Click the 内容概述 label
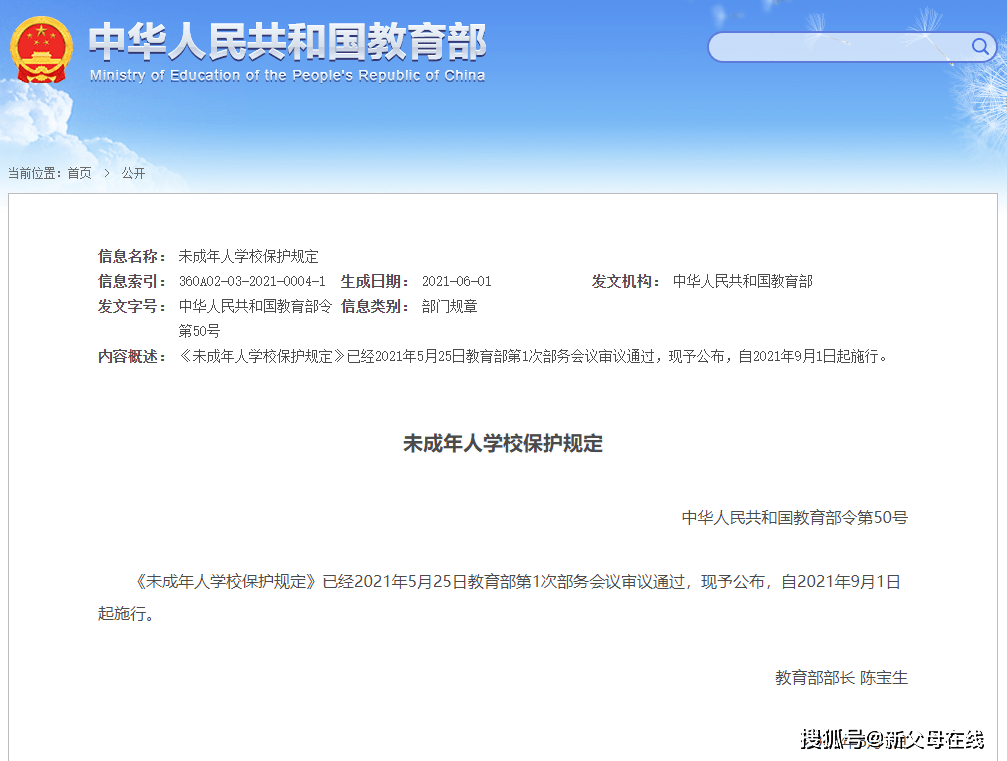 (132, 356)
